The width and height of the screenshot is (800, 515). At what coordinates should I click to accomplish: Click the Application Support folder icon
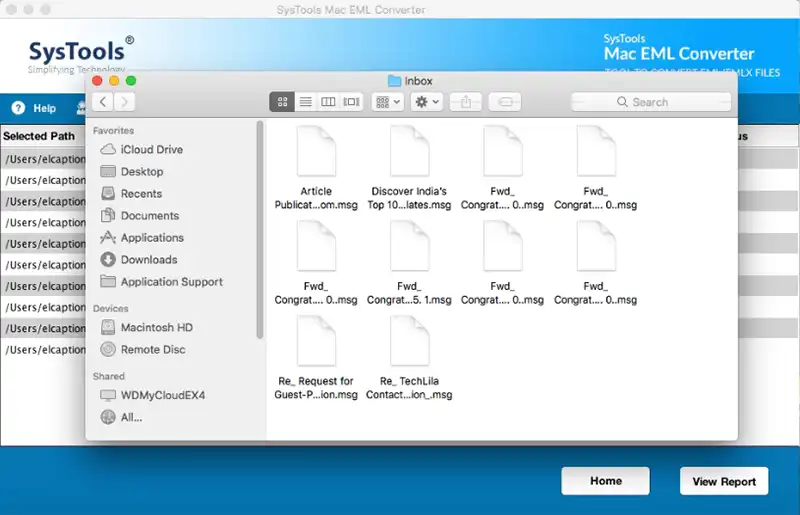point(108,281)
